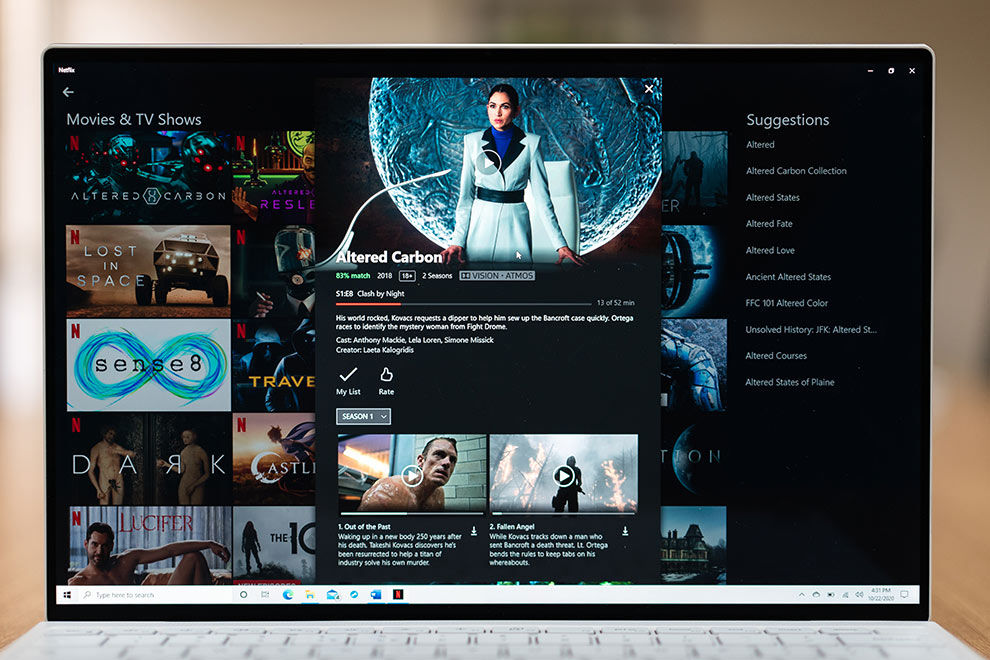This screenshot has width=990, height=660.
Task: Open the Travelers thumbnail
Action: [x=274, y=365]
